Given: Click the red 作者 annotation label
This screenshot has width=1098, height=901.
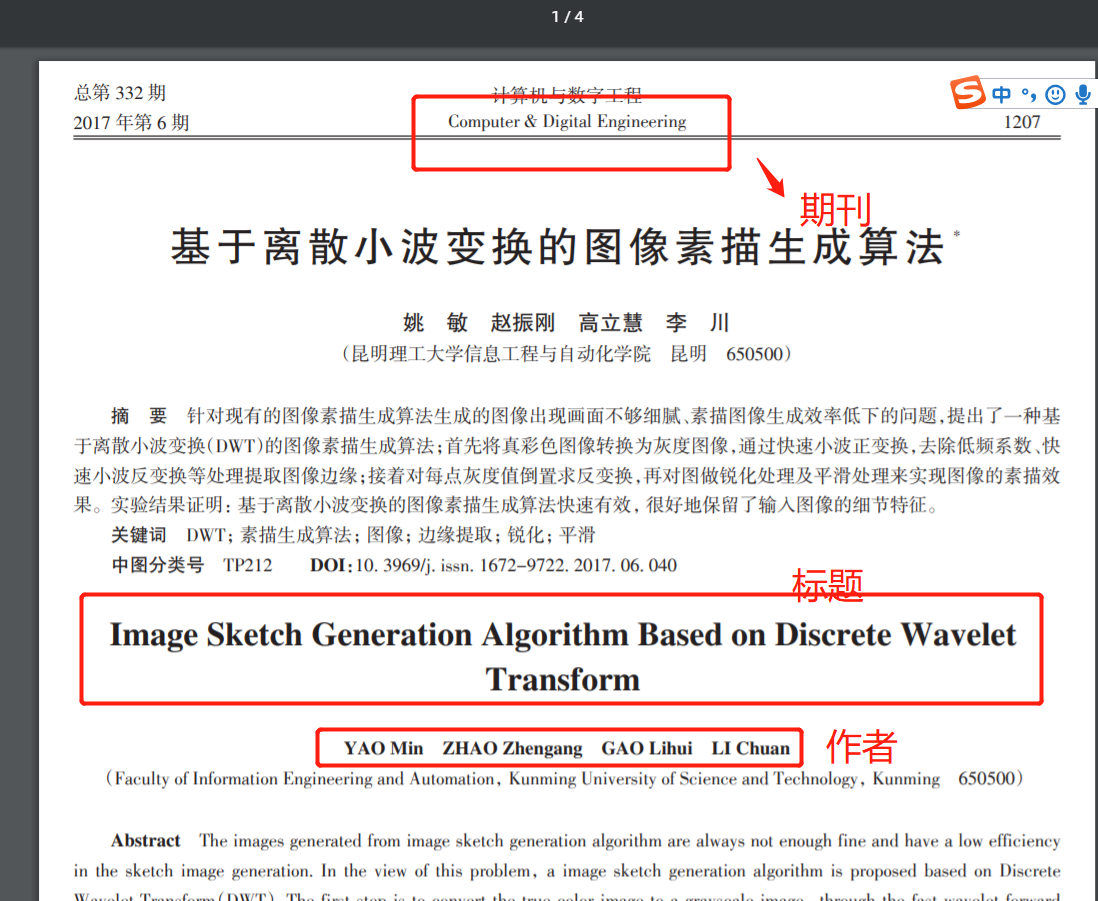Looking at the screenshot, I should click(861, 746).
